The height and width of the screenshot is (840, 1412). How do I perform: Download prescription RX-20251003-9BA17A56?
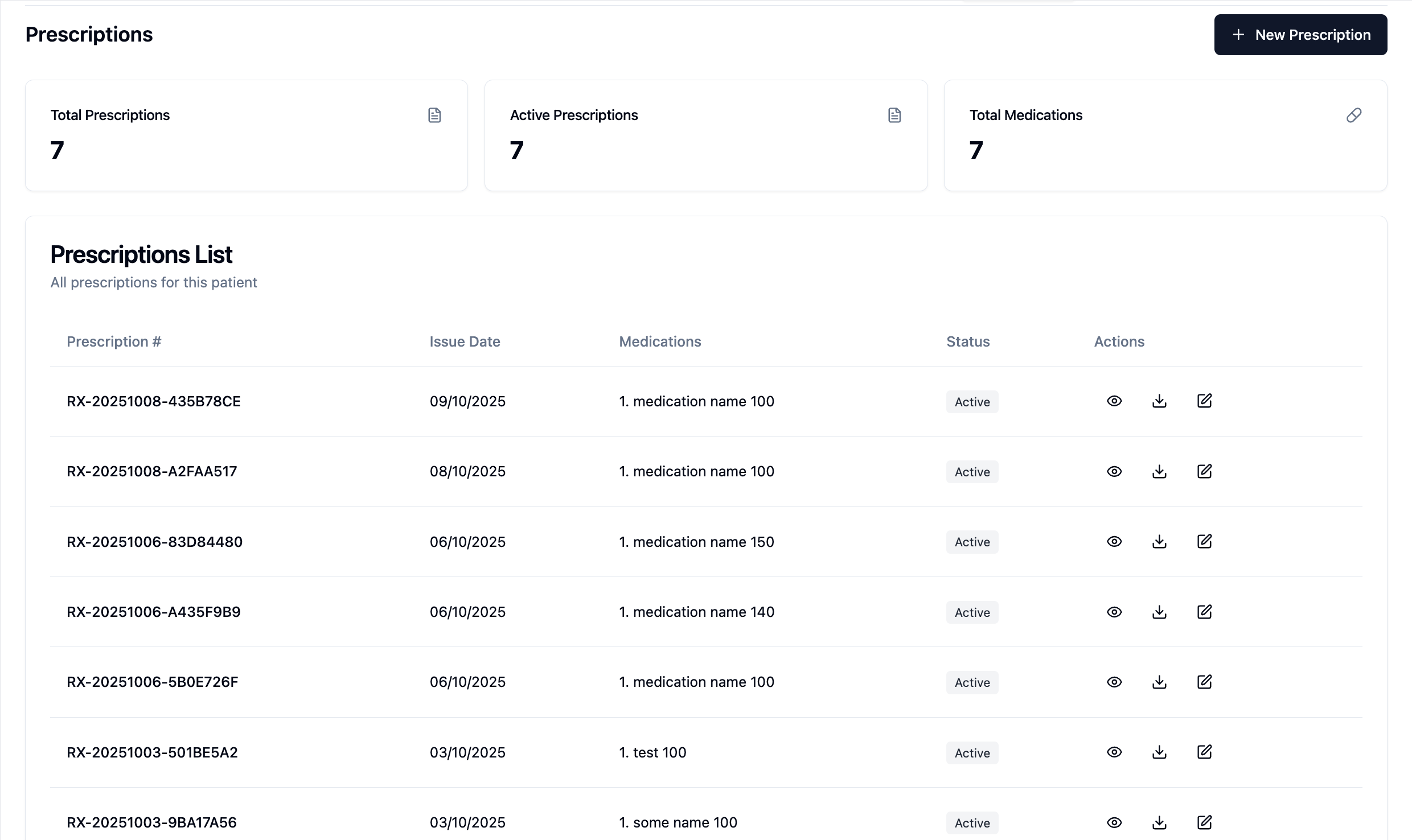coord(1159,822)
